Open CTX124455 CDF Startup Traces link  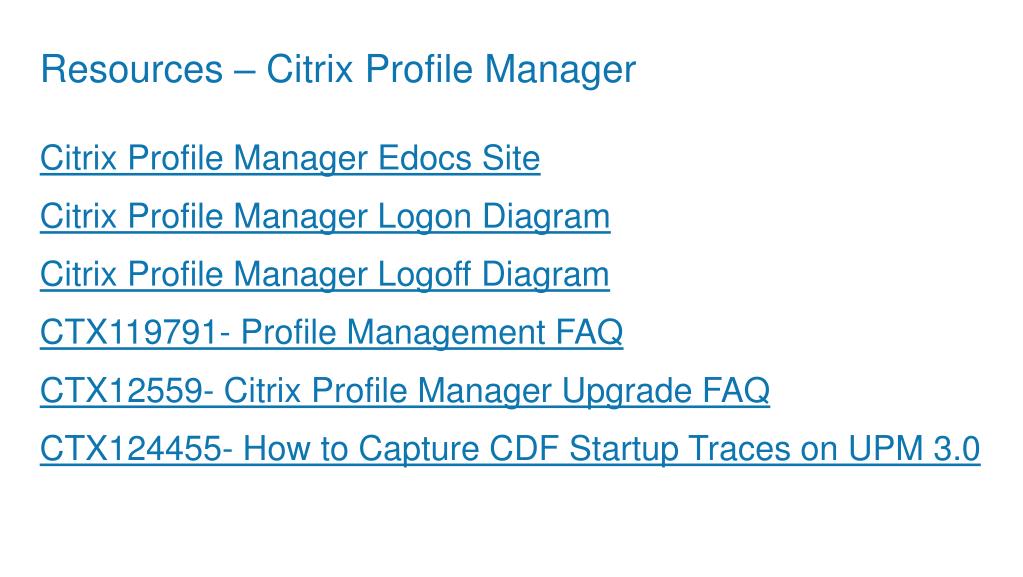coord(510,448)
